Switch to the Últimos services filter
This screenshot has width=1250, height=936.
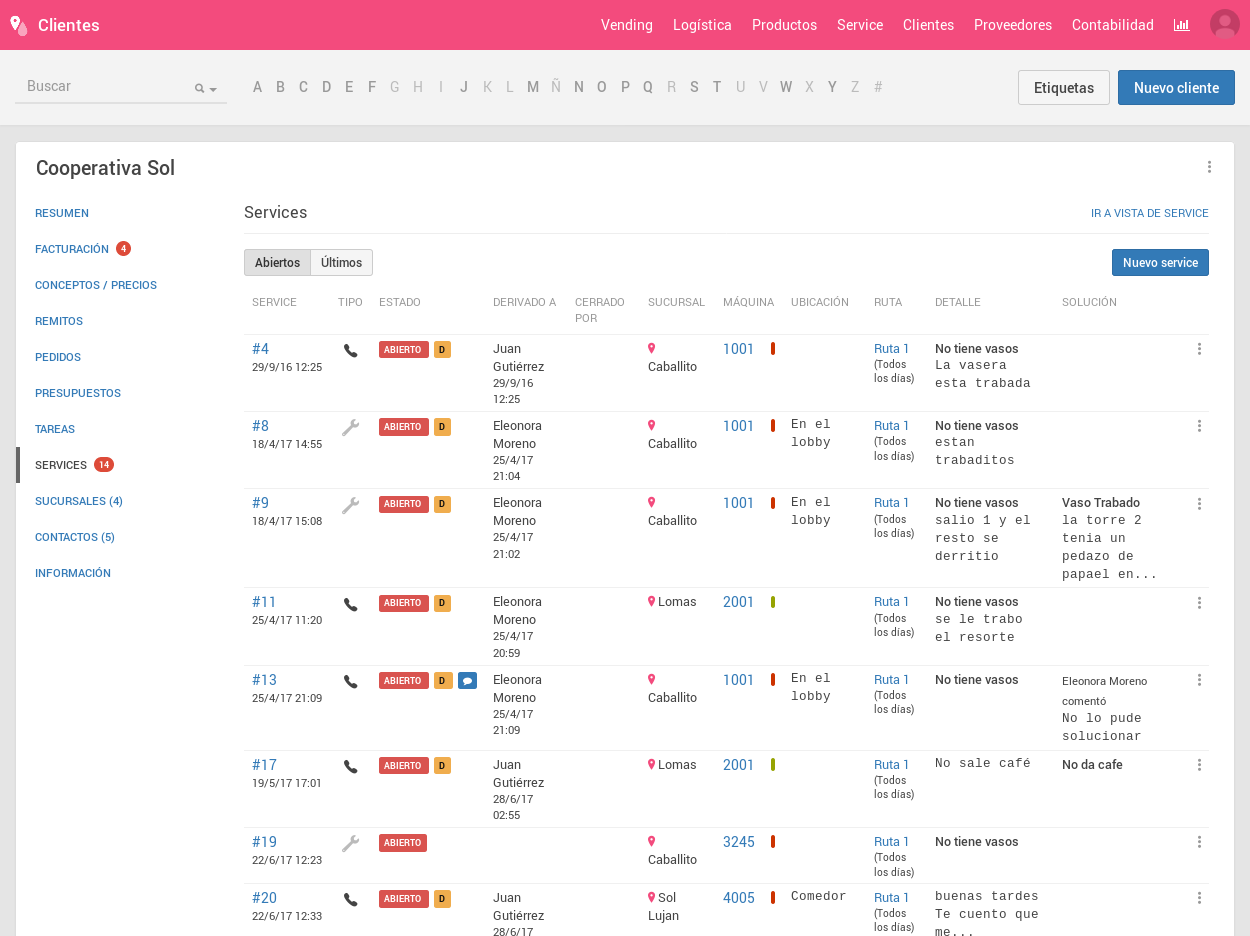click(341, 263)
